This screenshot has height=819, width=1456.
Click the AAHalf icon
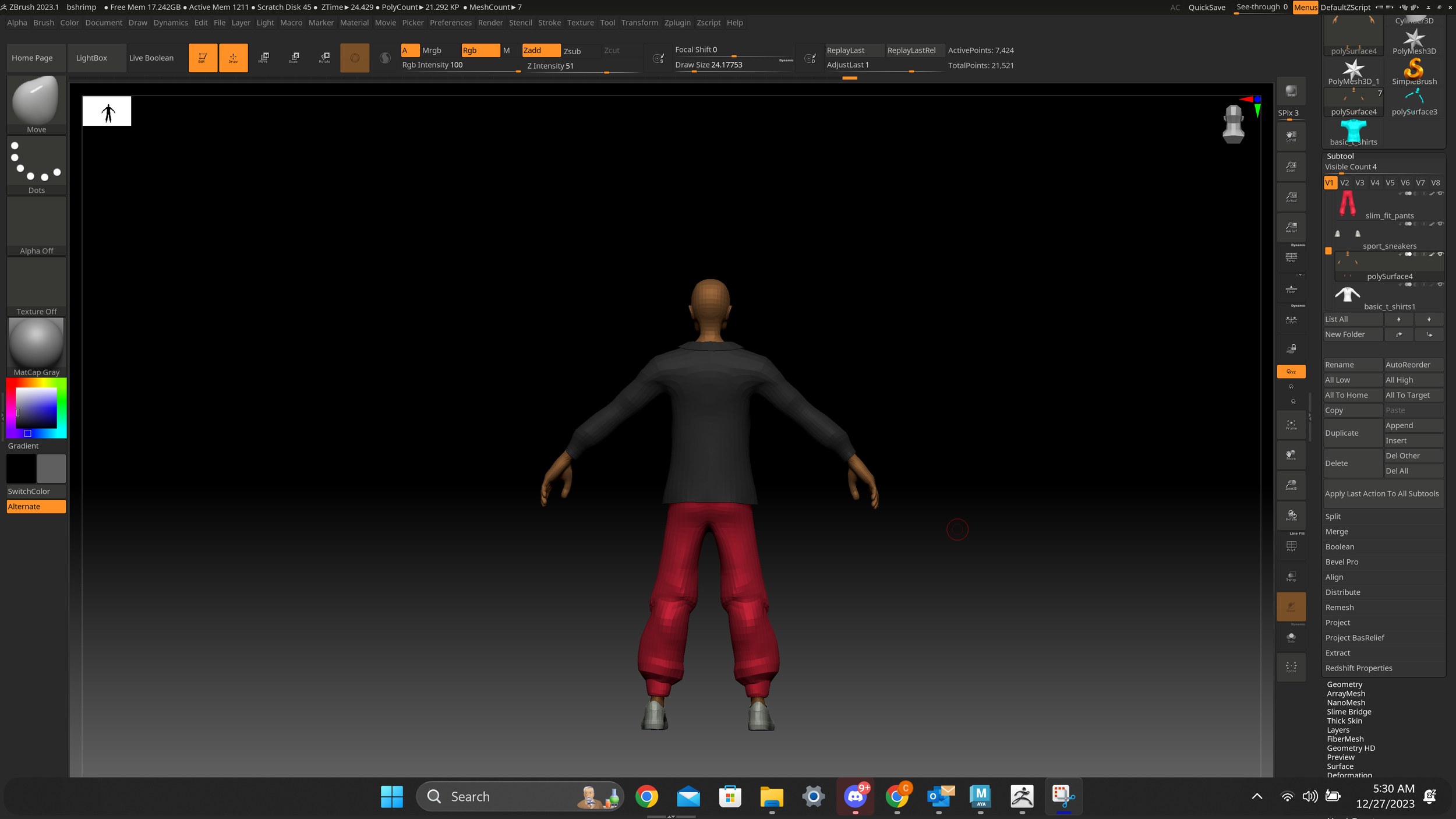click(x=1291, y=228)
